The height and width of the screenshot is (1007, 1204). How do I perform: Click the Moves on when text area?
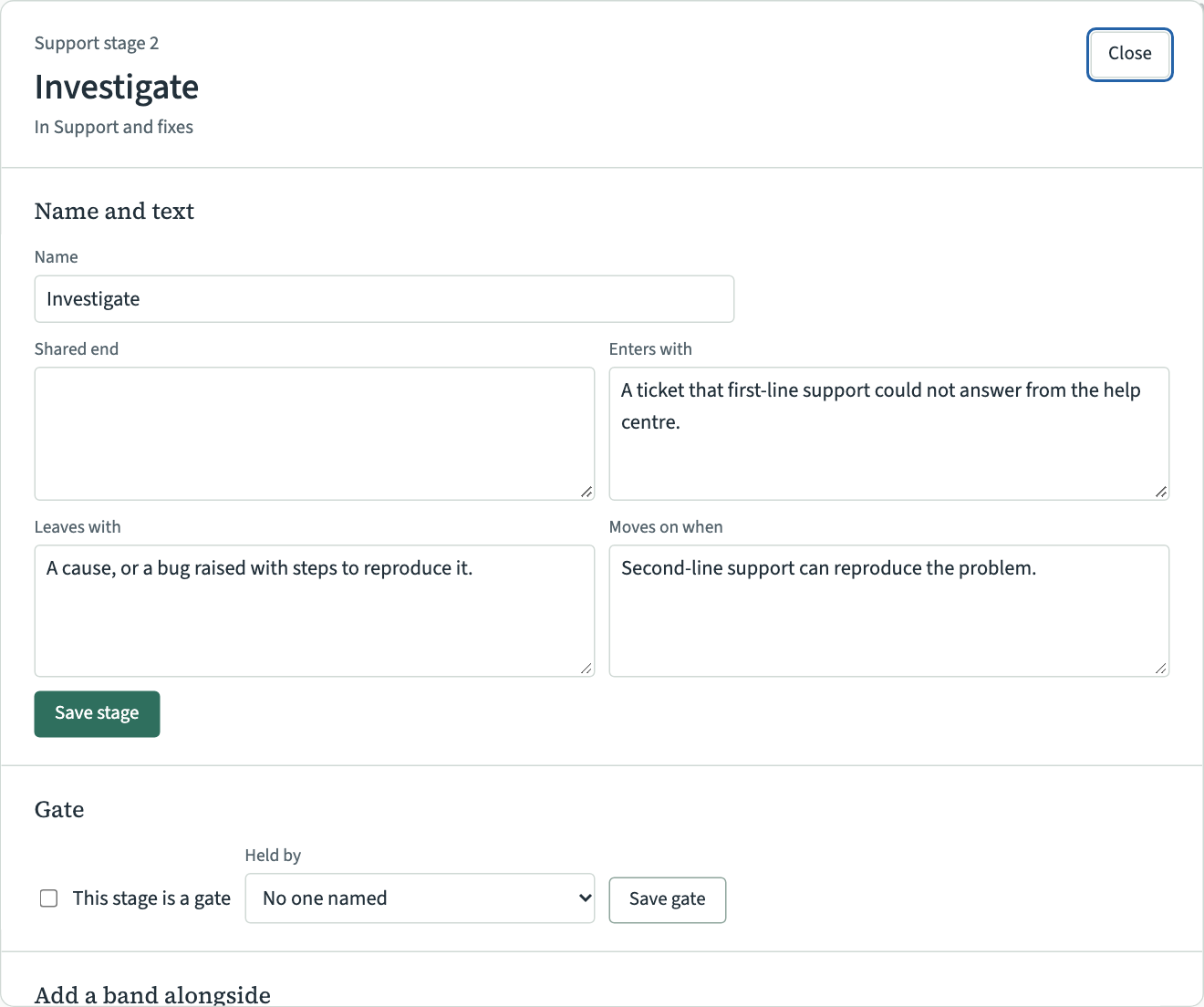[x=889, y=611]
